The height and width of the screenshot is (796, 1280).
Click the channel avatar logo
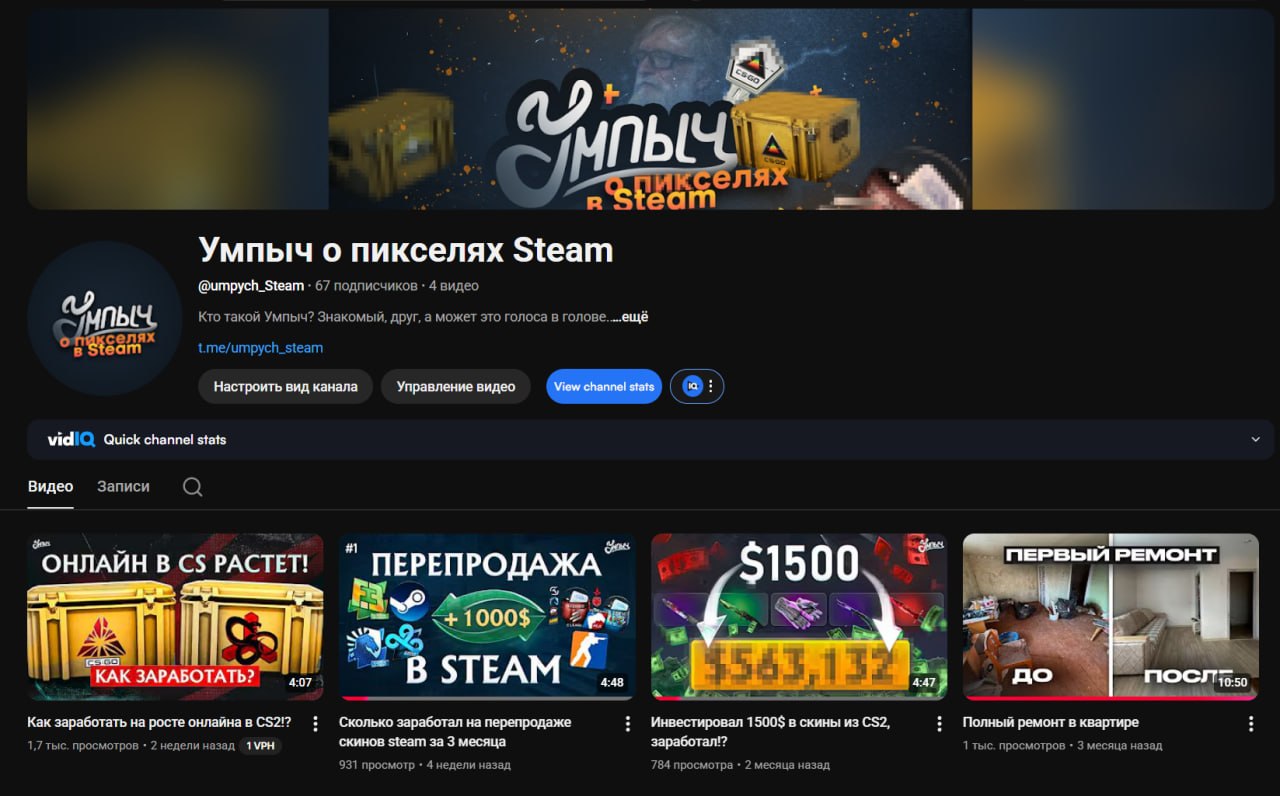point(105,318)
